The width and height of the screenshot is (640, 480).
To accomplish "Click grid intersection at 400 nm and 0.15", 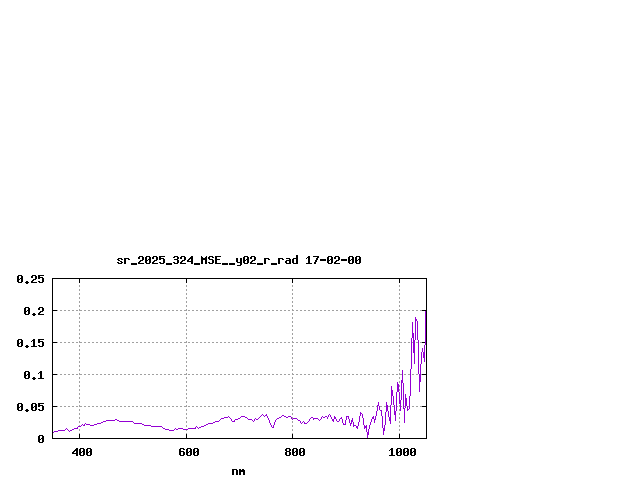I will pyautogui.click(x=80, y=343).
